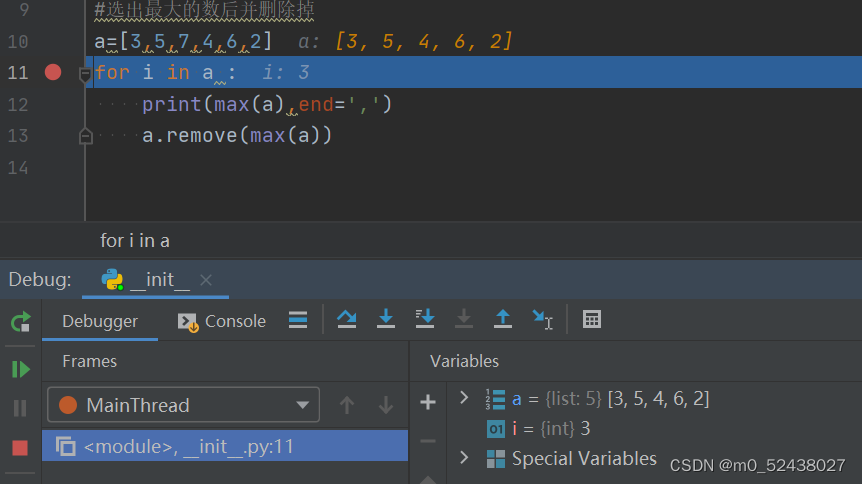Go to the next frame arrow
The image size is (862, 484).
point(386,405)
